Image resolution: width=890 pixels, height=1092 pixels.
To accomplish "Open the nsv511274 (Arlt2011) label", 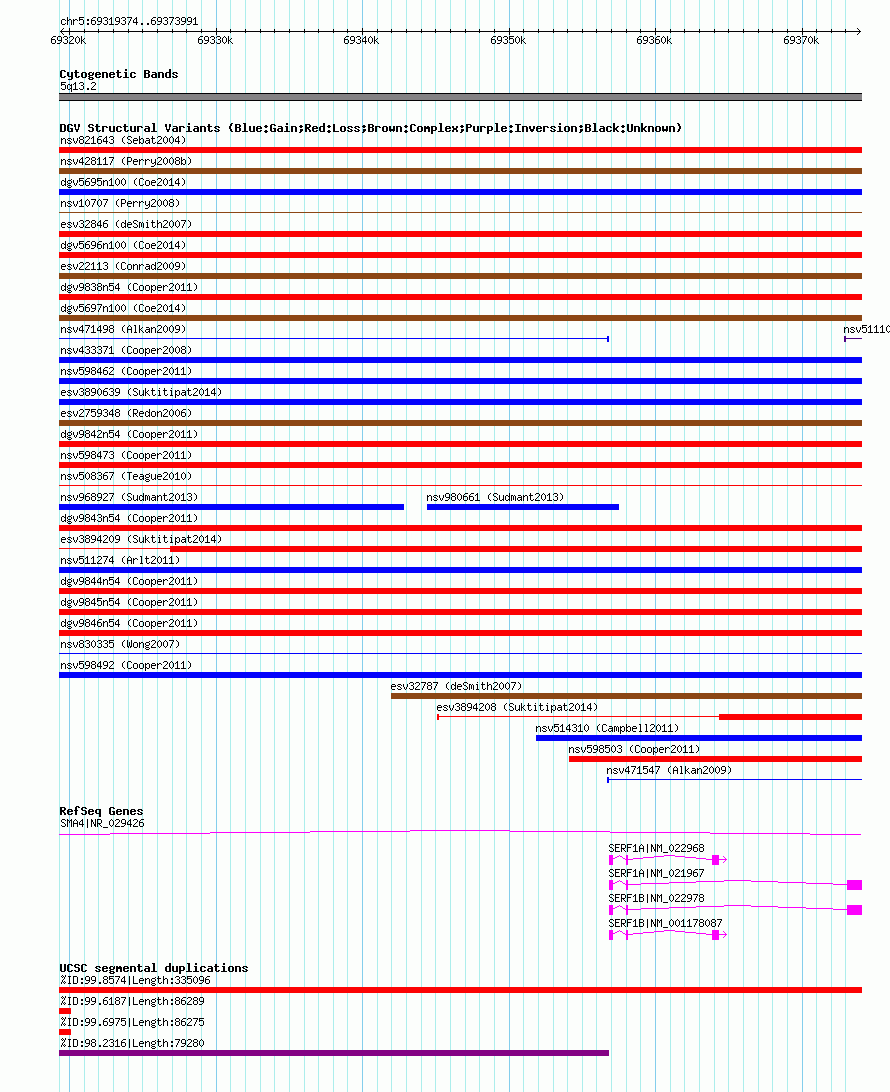I will pos(120,559).
